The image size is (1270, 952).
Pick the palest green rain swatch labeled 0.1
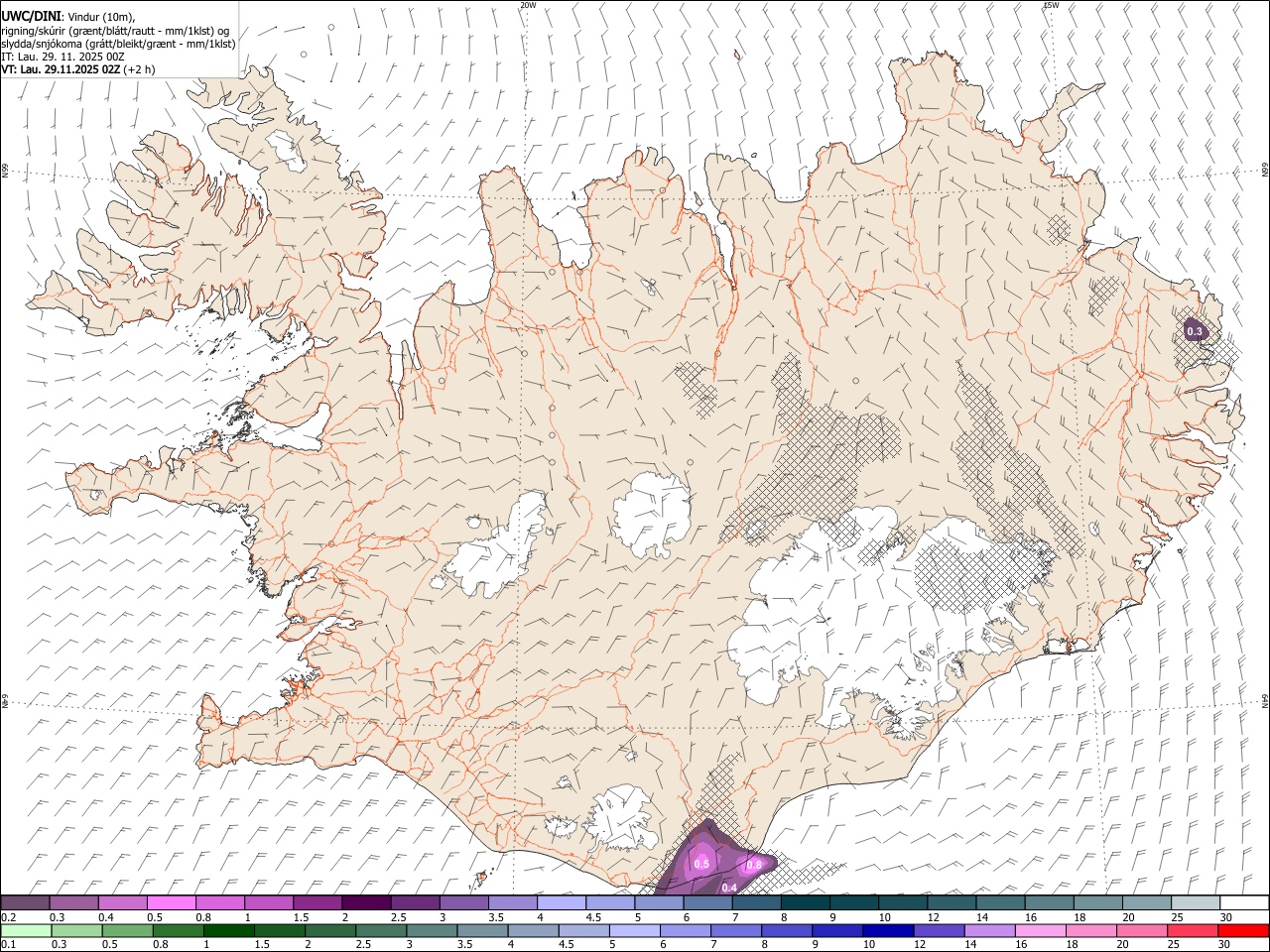click(x=26, y=930)
